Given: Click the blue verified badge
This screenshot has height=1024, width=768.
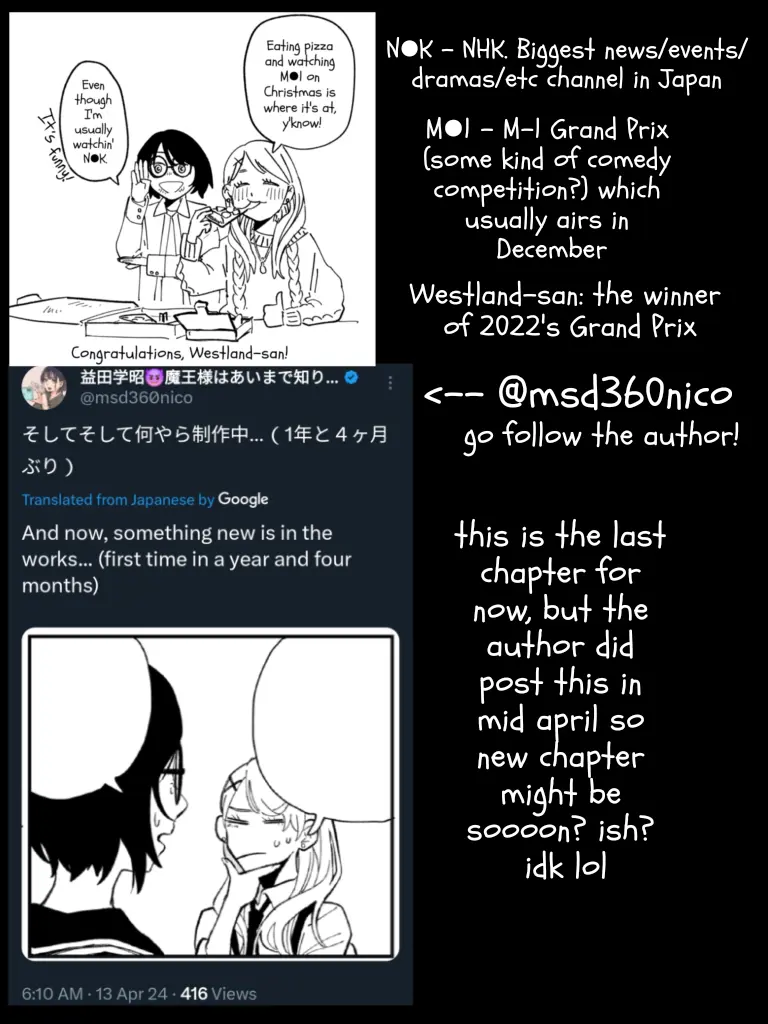Looking at the screenshot, I should (x=351, y=377).
